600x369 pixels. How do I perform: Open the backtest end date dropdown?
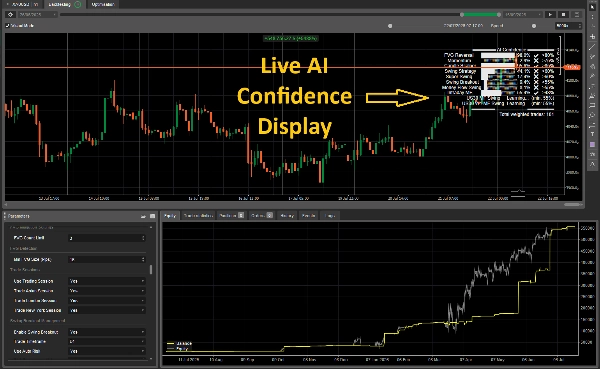tap(523, 15)
